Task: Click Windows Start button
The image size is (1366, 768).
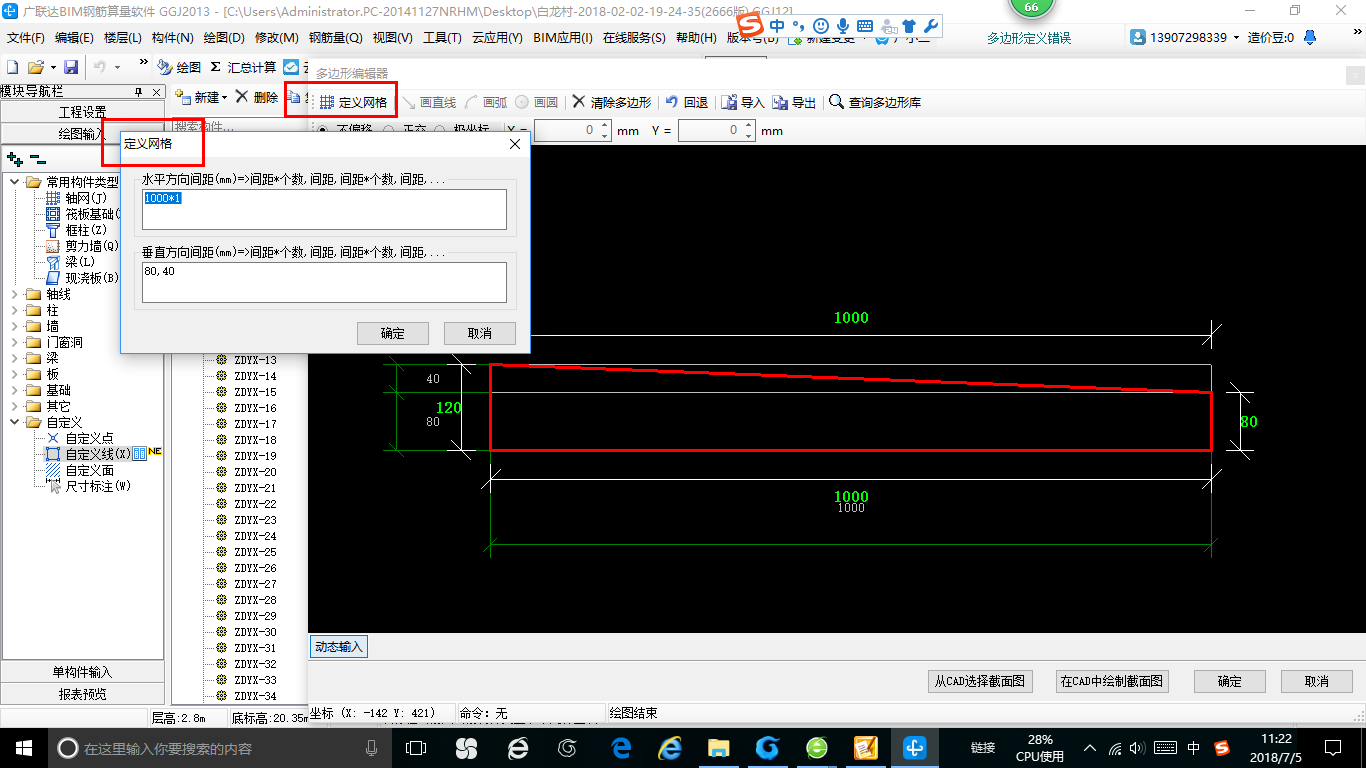Action: [x=22, y=747]
